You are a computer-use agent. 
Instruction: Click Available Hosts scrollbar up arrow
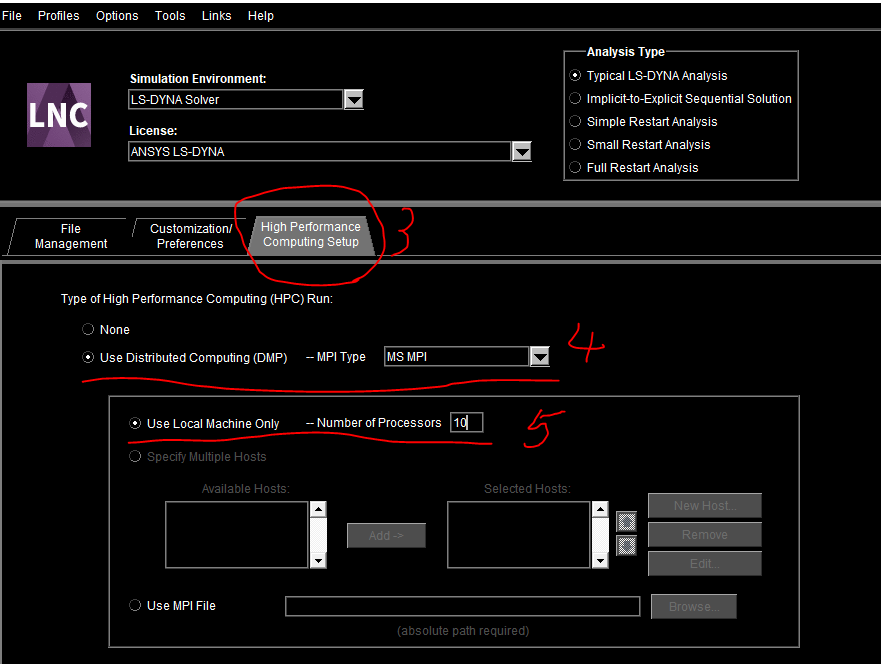[319, 509]
